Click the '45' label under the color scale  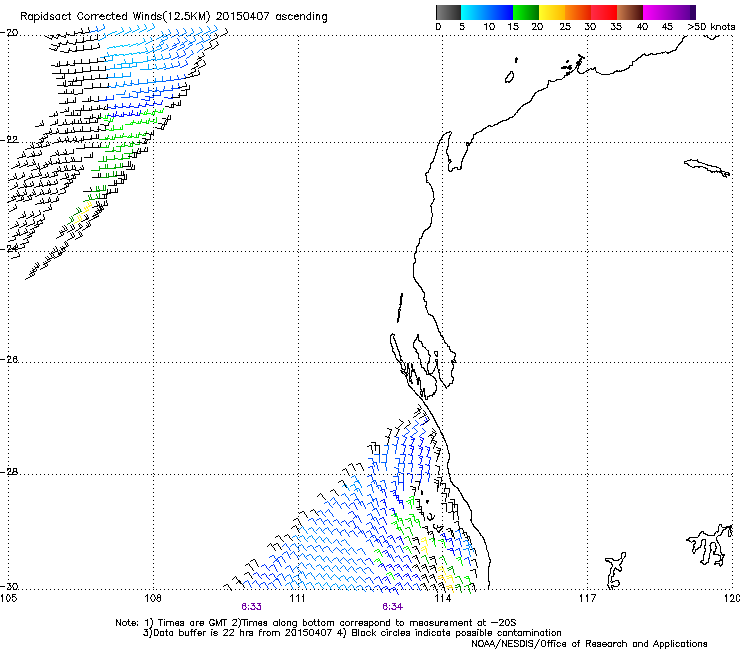tap(667, 26)
